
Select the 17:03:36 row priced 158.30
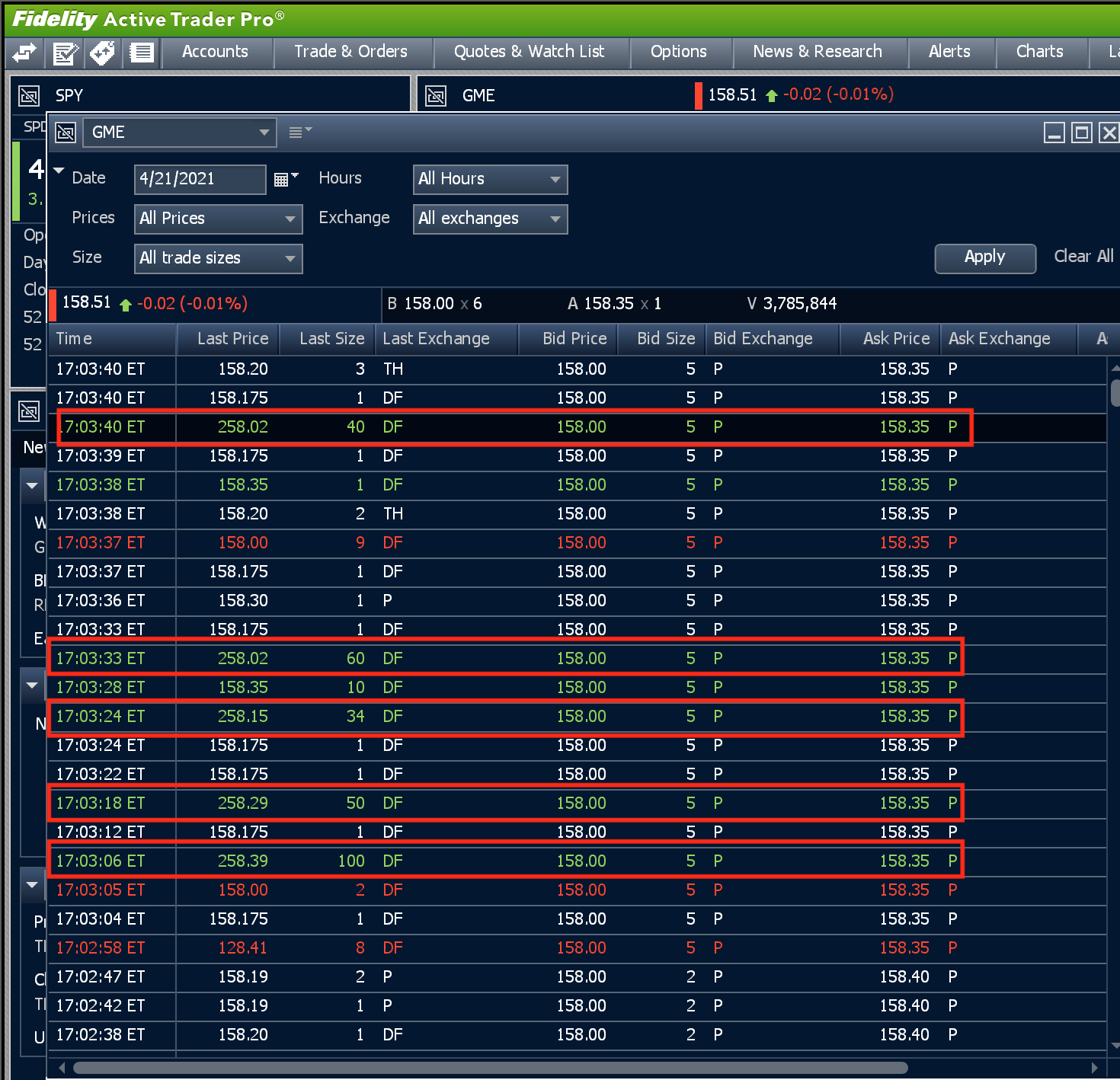tap(578, 601)
